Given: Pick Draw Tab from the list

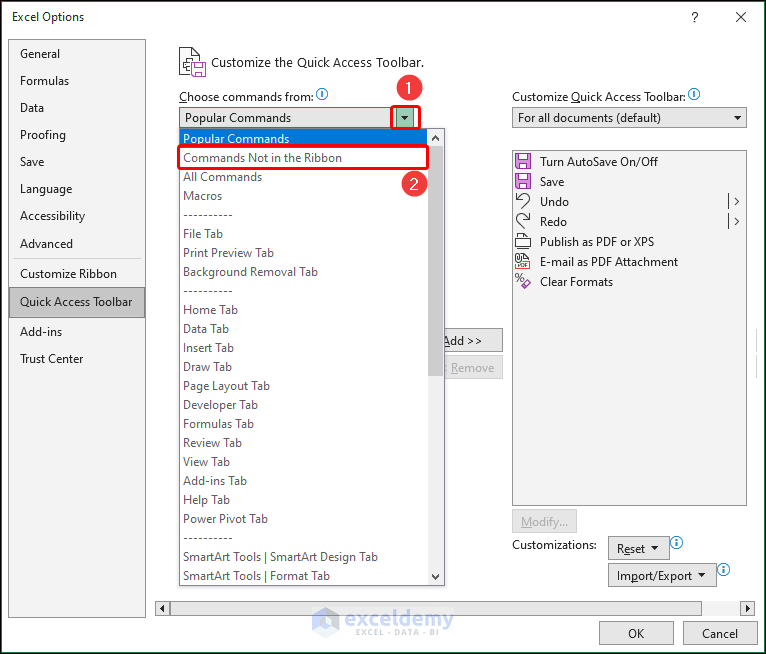Looking at the screenshot, I should (x=303, y=367).
